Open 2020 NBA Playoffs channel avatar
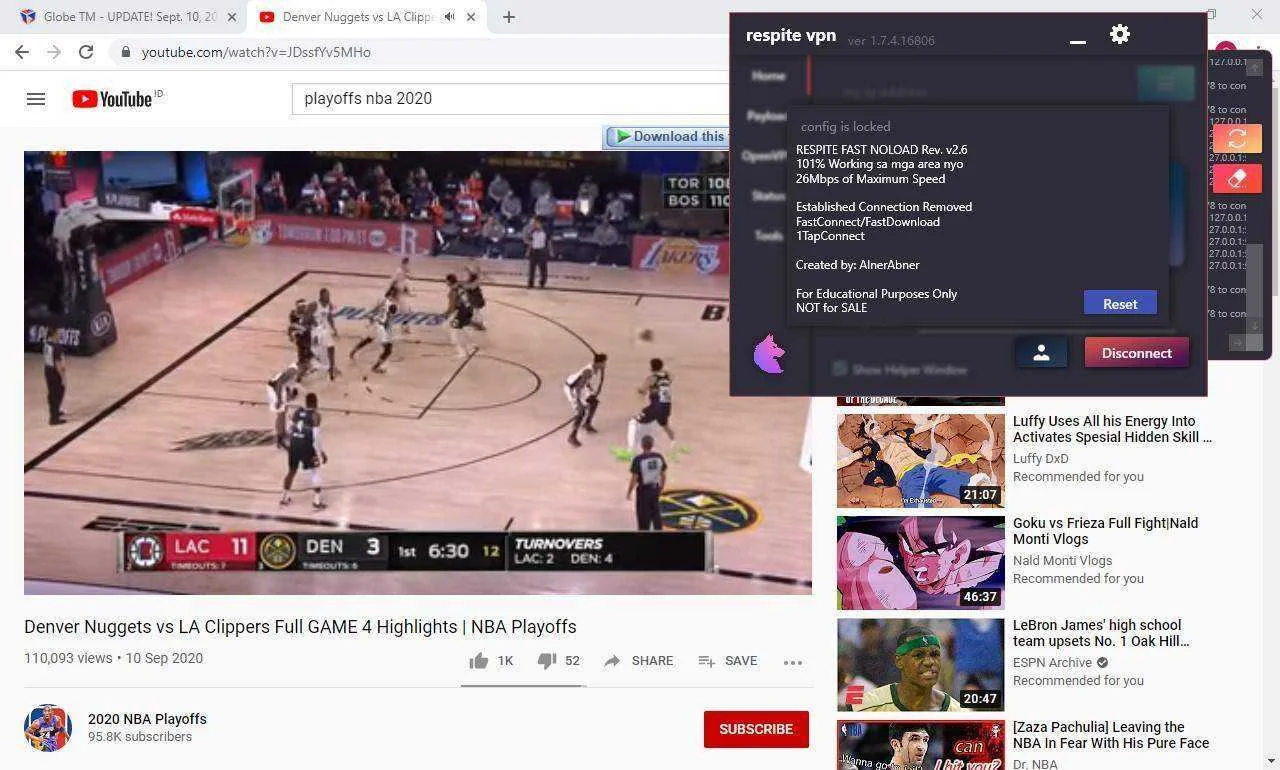 [48, 728]
